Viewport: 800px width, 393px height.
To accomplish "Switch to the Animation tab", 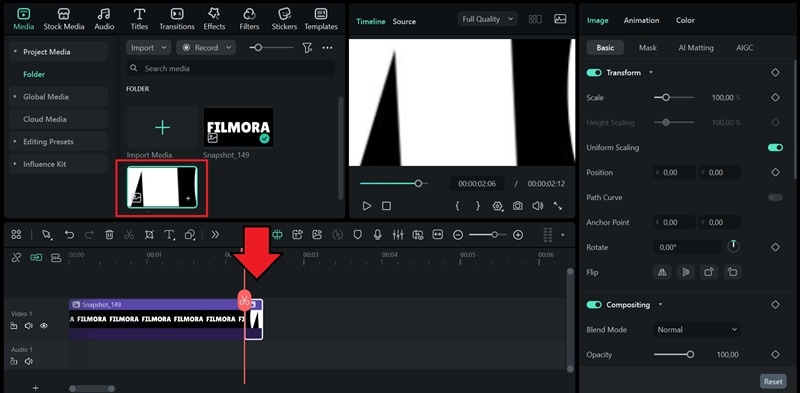I will [641, 20].
